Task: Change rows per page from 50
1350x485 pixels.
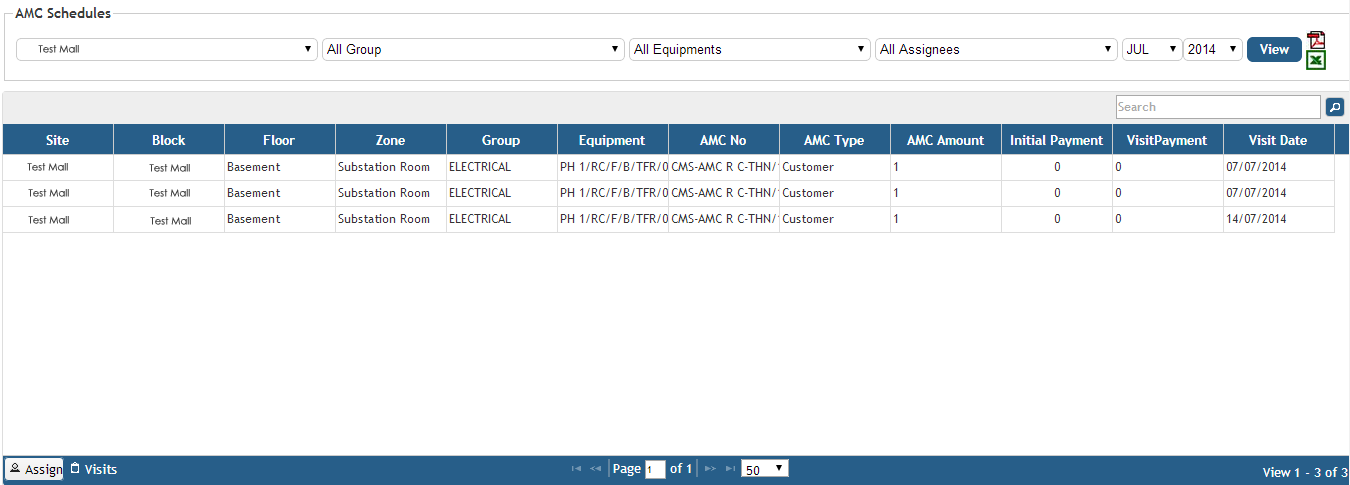Action: pyautogui.click(x=765, y=469)
